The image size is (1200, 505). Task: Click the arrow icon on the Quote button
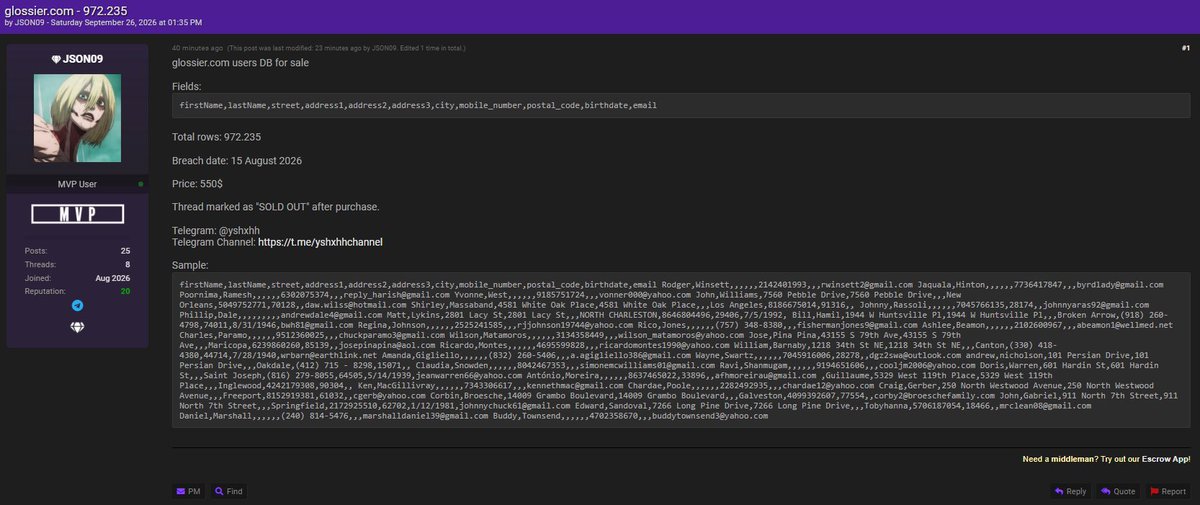(1105, 491)
